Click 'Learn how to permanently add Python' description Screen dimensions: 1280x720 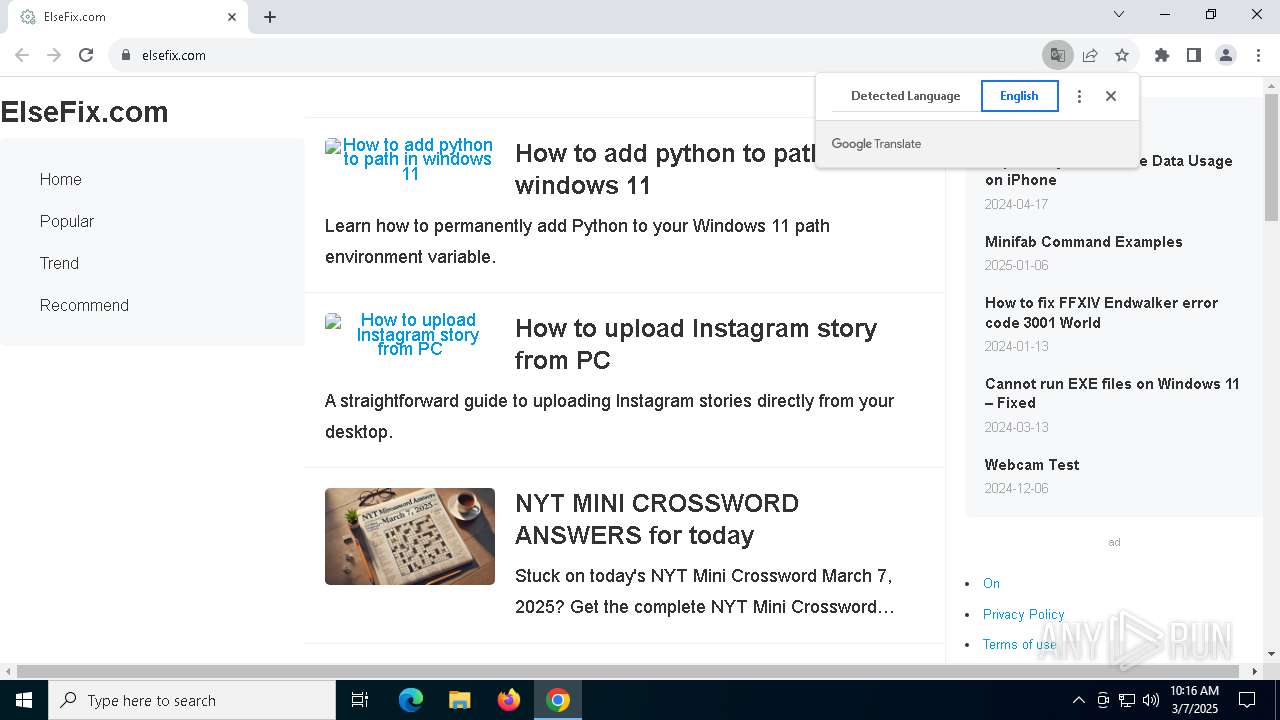click(577, 241)
